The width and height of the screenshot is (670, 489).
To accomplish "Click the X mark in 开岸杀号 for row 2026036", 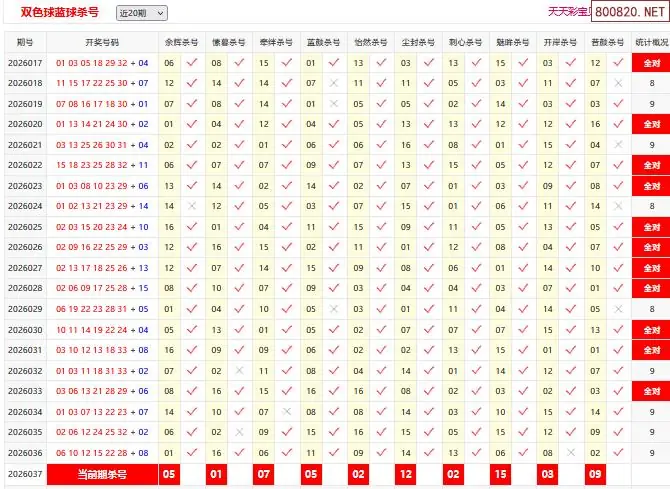I will click(x=571, y=452).
